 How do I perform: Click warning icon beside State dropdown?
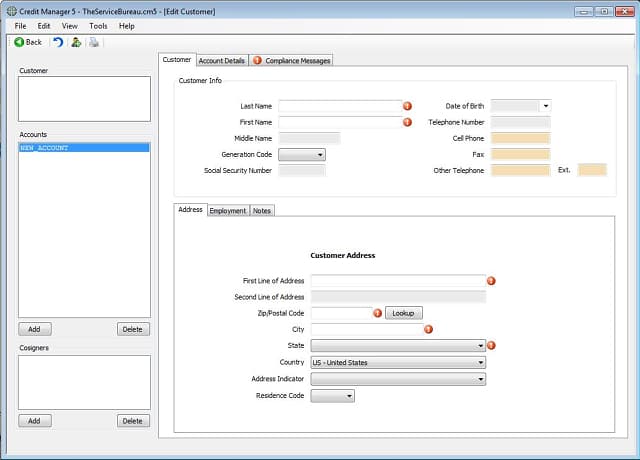(491, 345)
